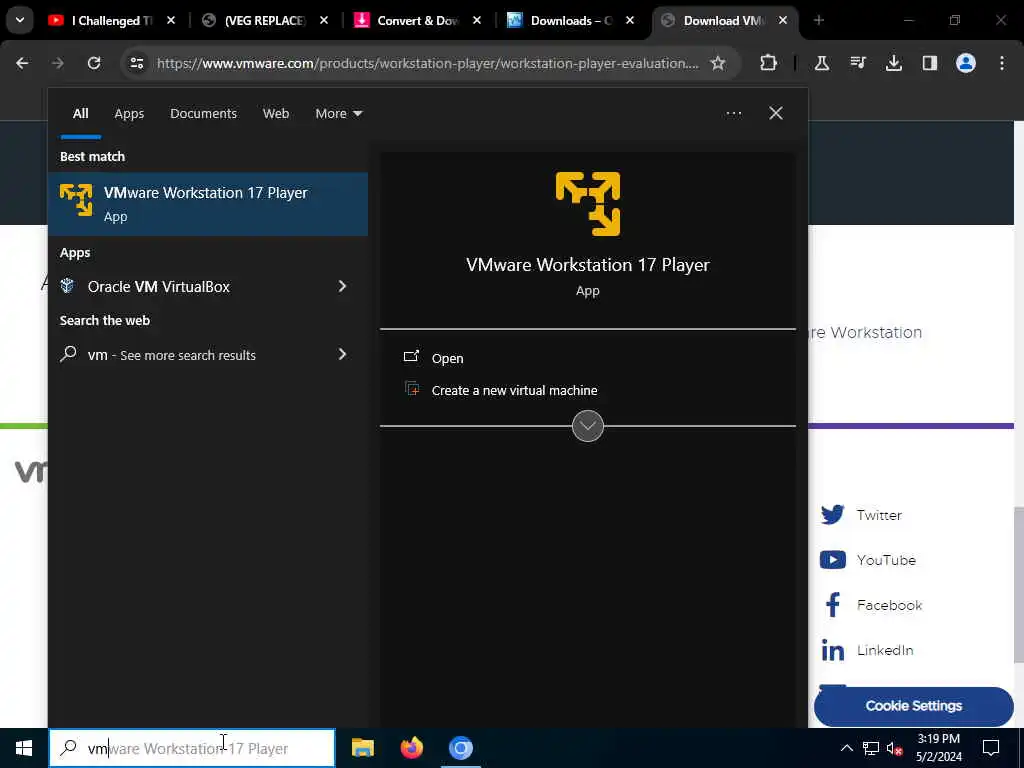Image resolution: width=1024 pixels, height=768 pixels.
Task: Open the taskbar clock and date
Action: [x=938, y=748]
